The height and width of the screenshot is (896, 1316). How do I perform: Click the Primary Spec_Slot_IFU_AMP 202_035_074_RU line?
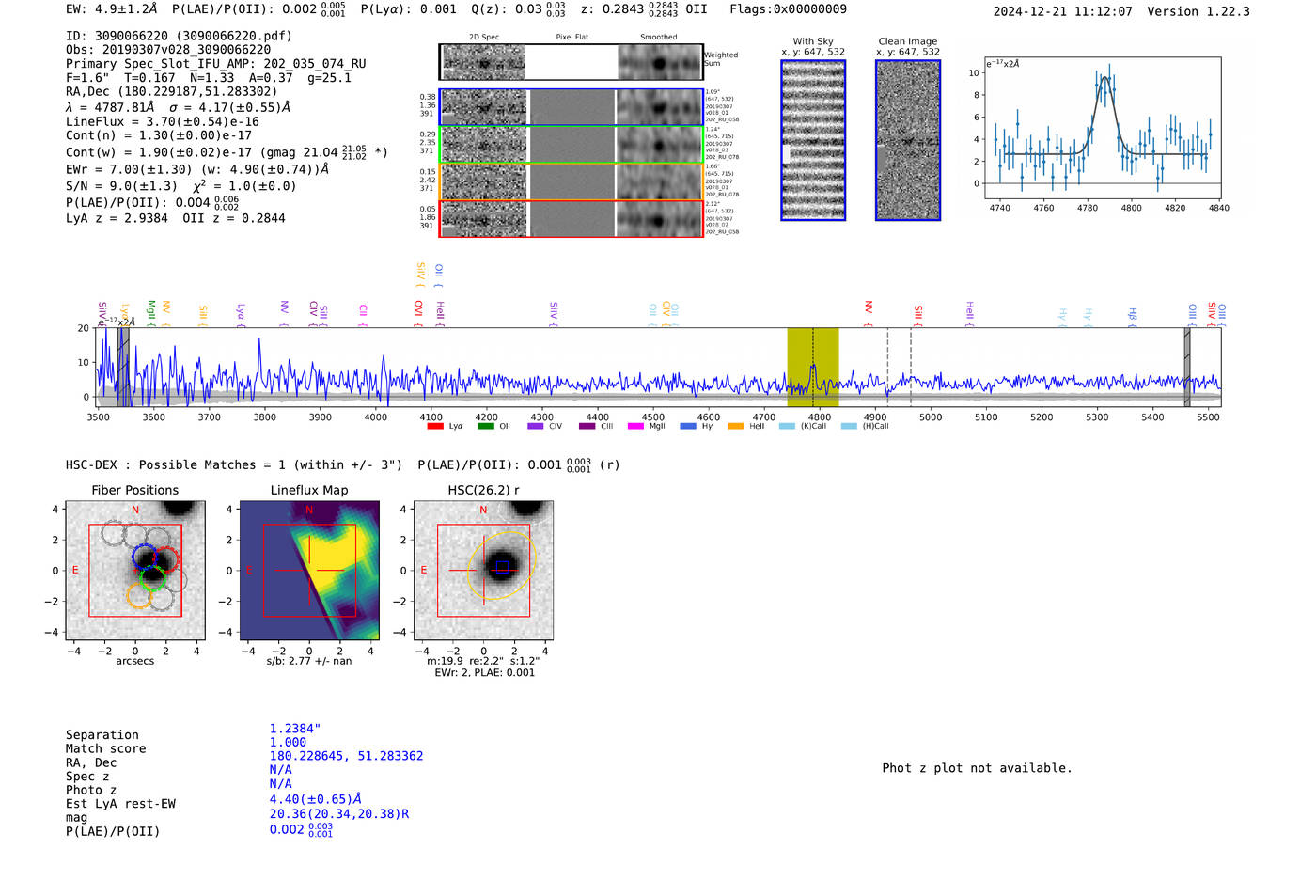click(x=216, y=64)
